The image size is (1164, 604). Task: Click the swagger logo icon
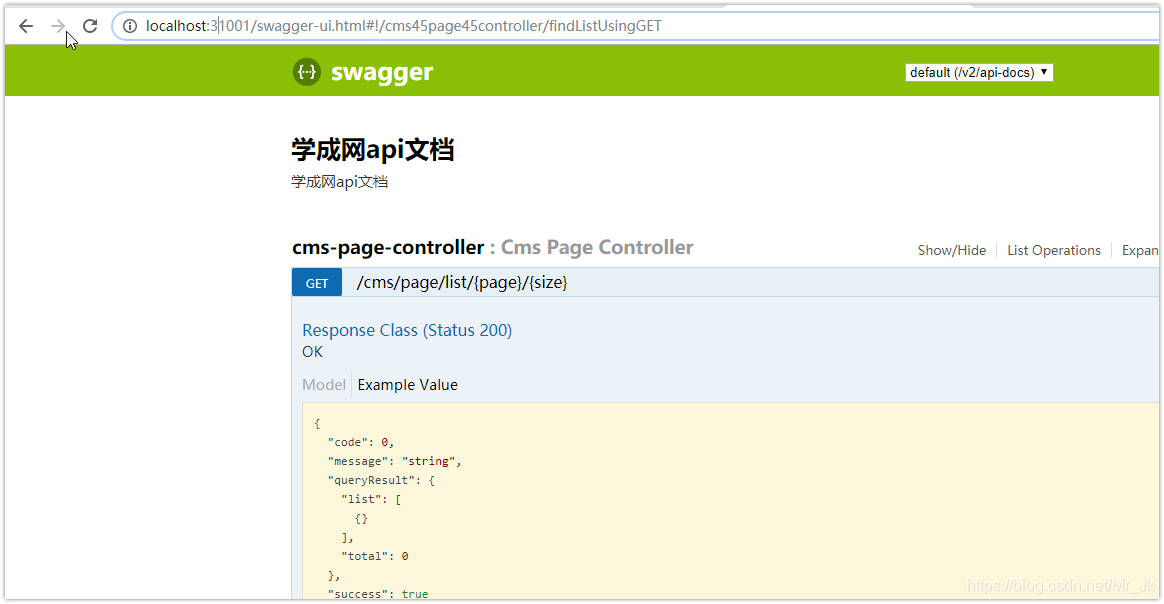pyautogui.click(x=307, y=72)
